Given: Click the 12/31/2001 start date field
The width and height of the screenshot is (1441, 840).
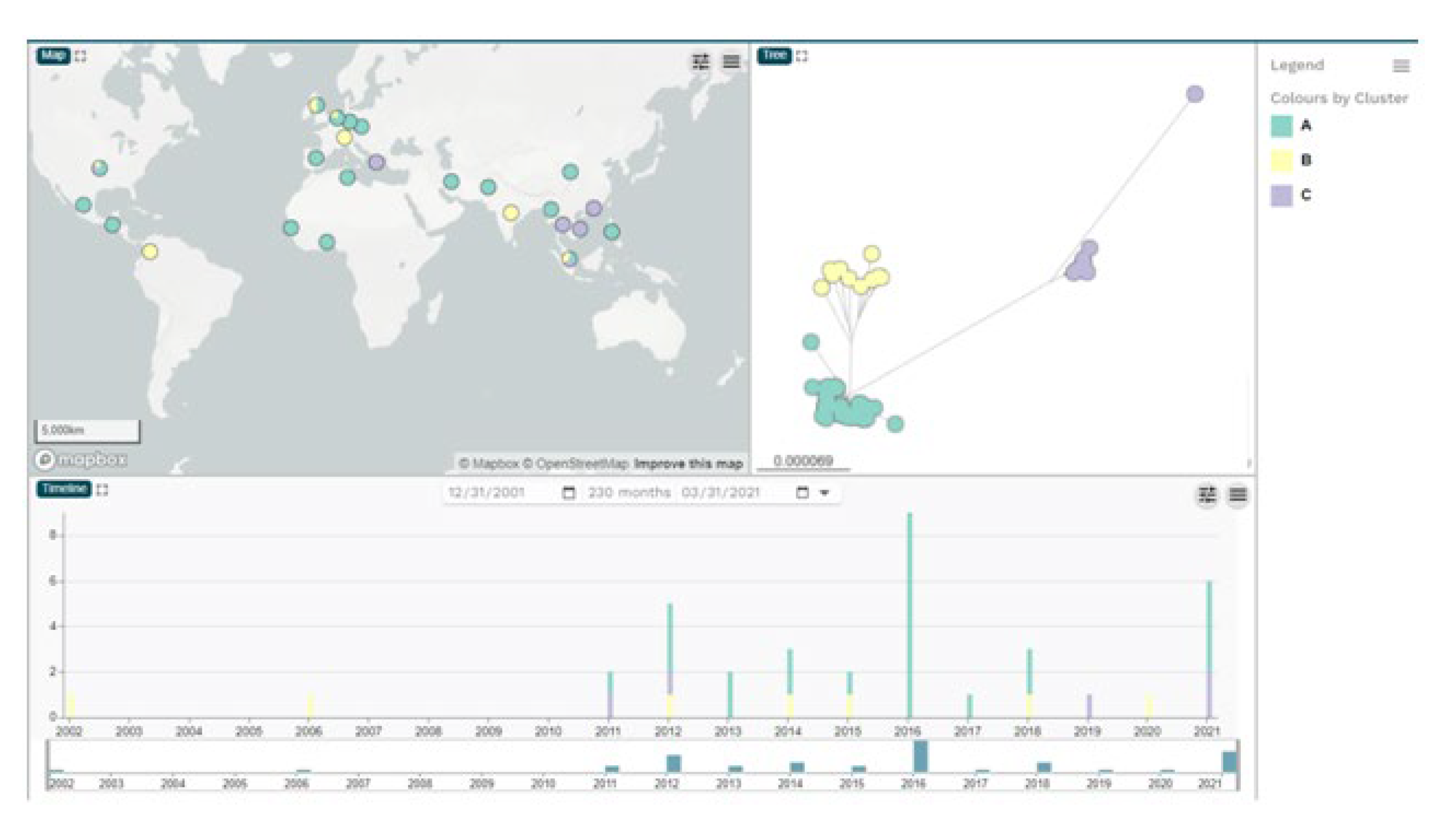Looking at the screenshot, I should pos(487,493).
